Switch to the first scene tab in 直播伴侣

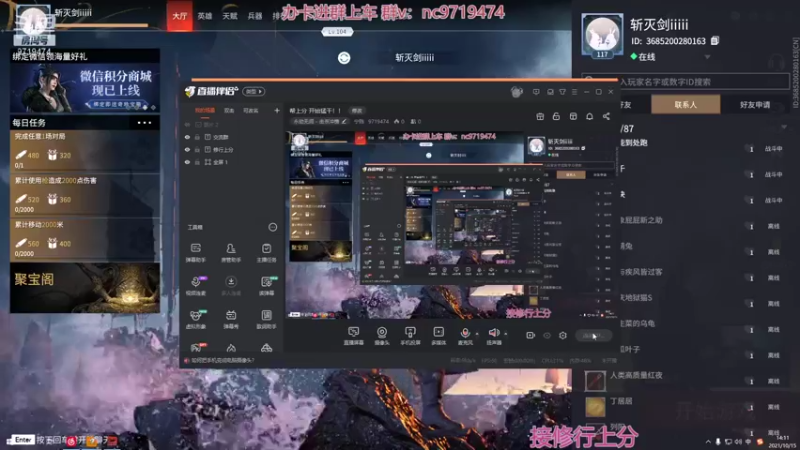click(x=205, y=110)
